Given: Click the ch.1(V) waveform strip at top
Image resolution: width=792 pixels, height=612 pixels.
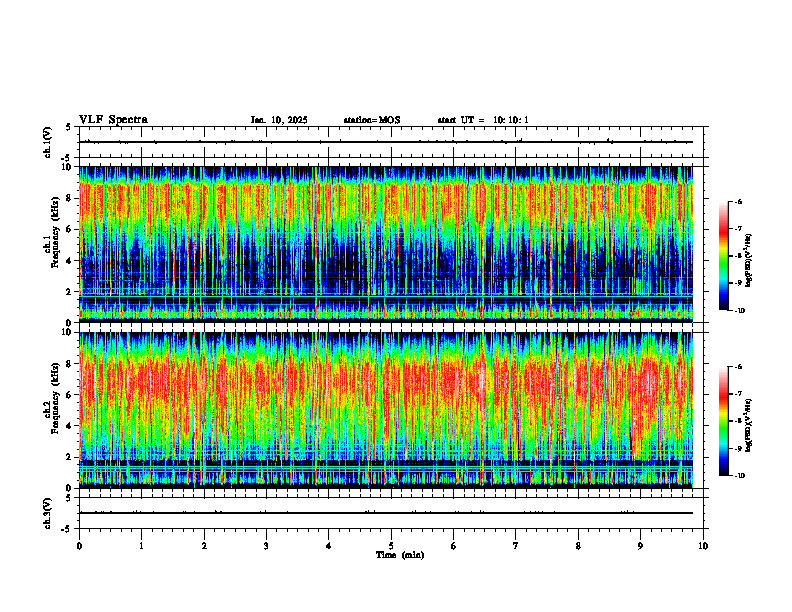Looking at the screenshot, I should (393, 142).
